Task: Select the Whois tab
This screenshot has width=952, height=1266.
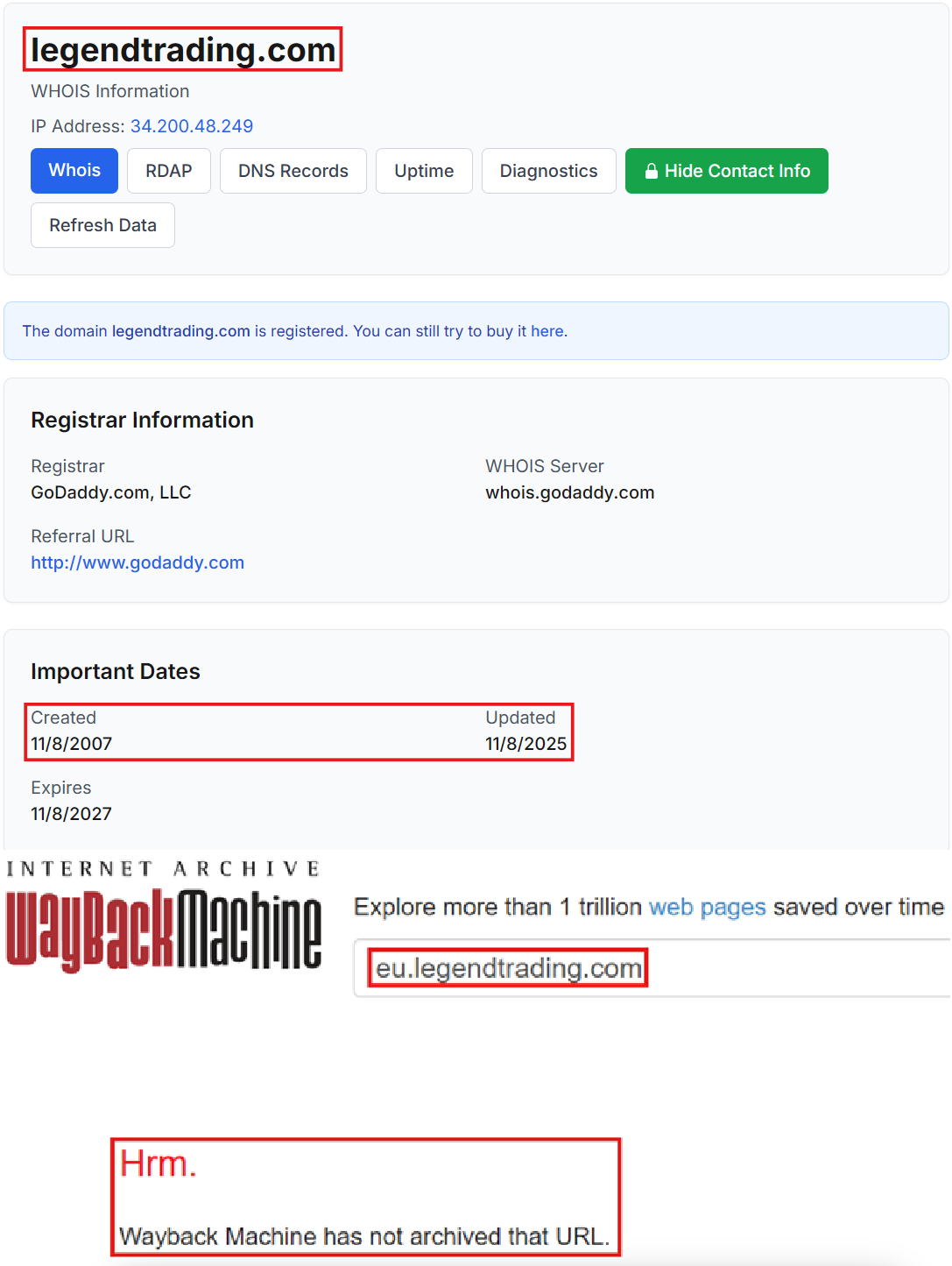Action: [74, 171]
